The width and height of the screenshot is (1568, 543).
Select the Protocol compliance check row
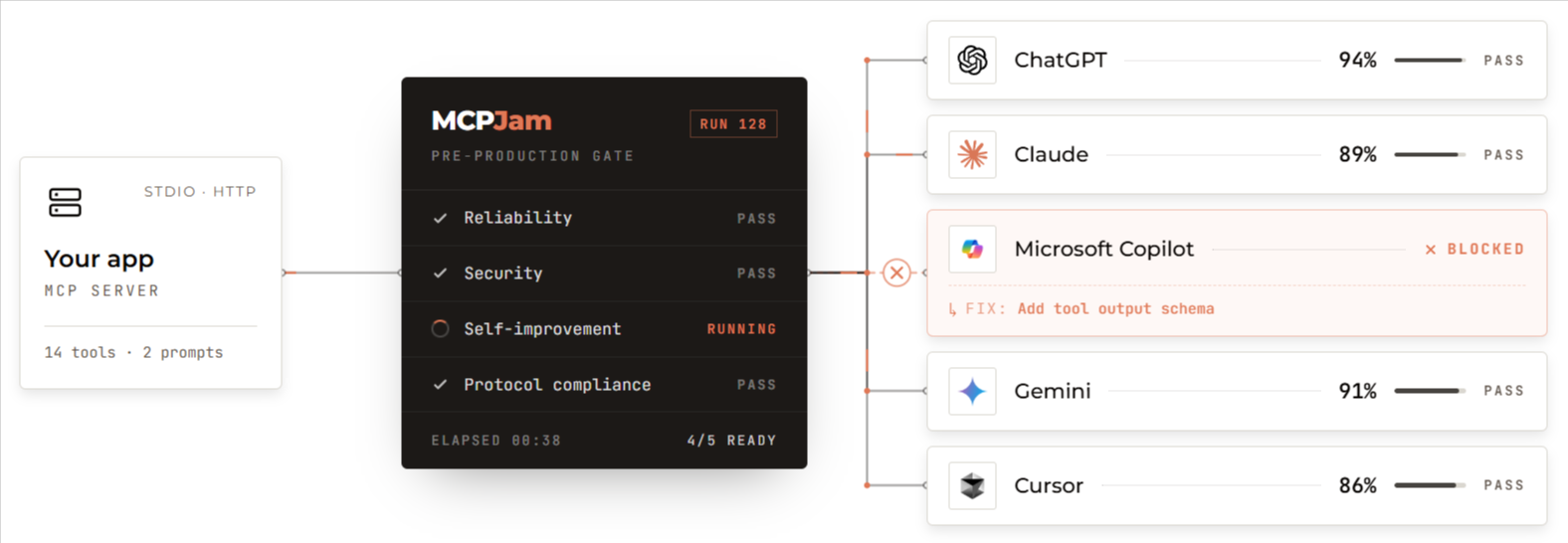coord(604,385)
